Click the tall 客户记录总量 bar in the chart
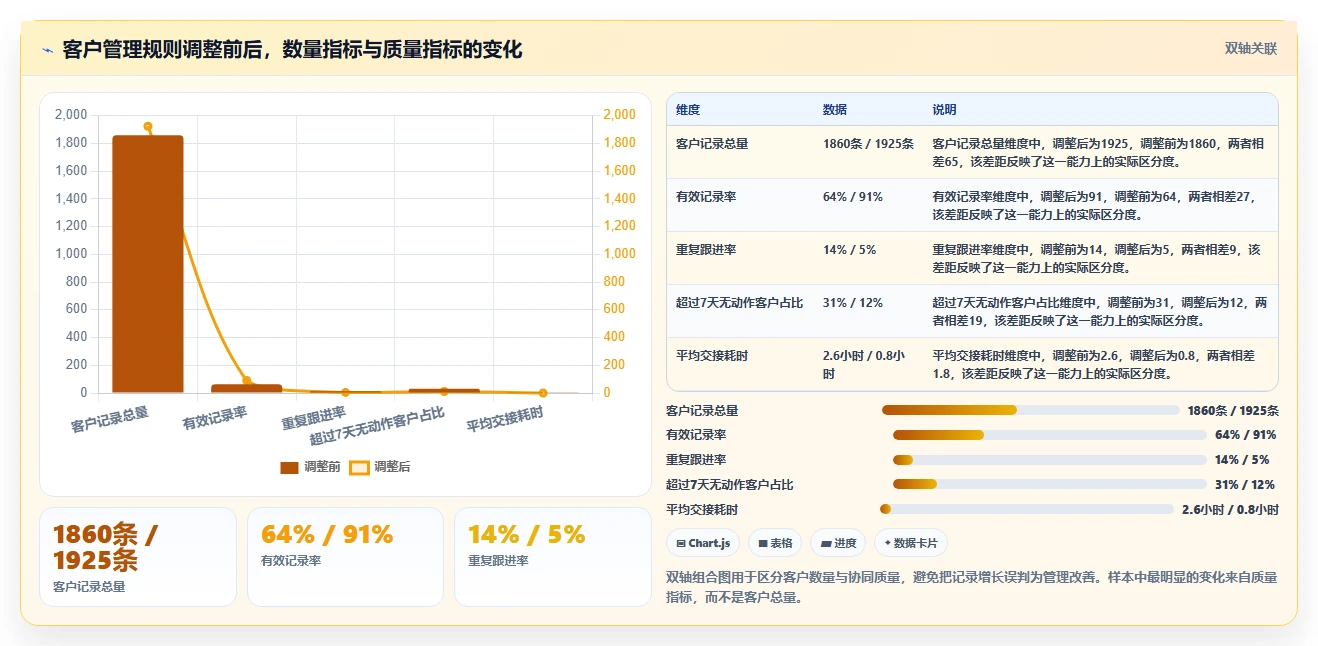Image resolution: width=1318 pixels, height=646 pixels. 148,264
